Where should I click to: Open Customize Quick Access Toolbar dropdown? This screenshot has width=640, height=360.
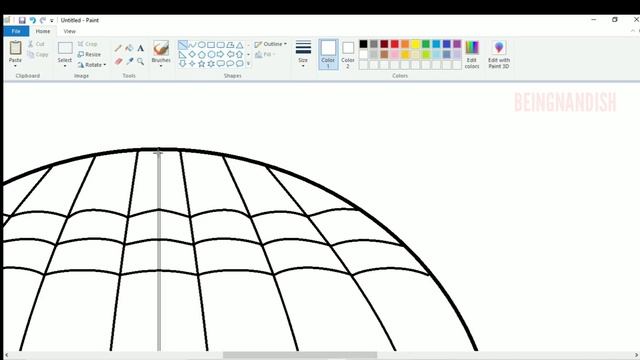tap(52, 20)
